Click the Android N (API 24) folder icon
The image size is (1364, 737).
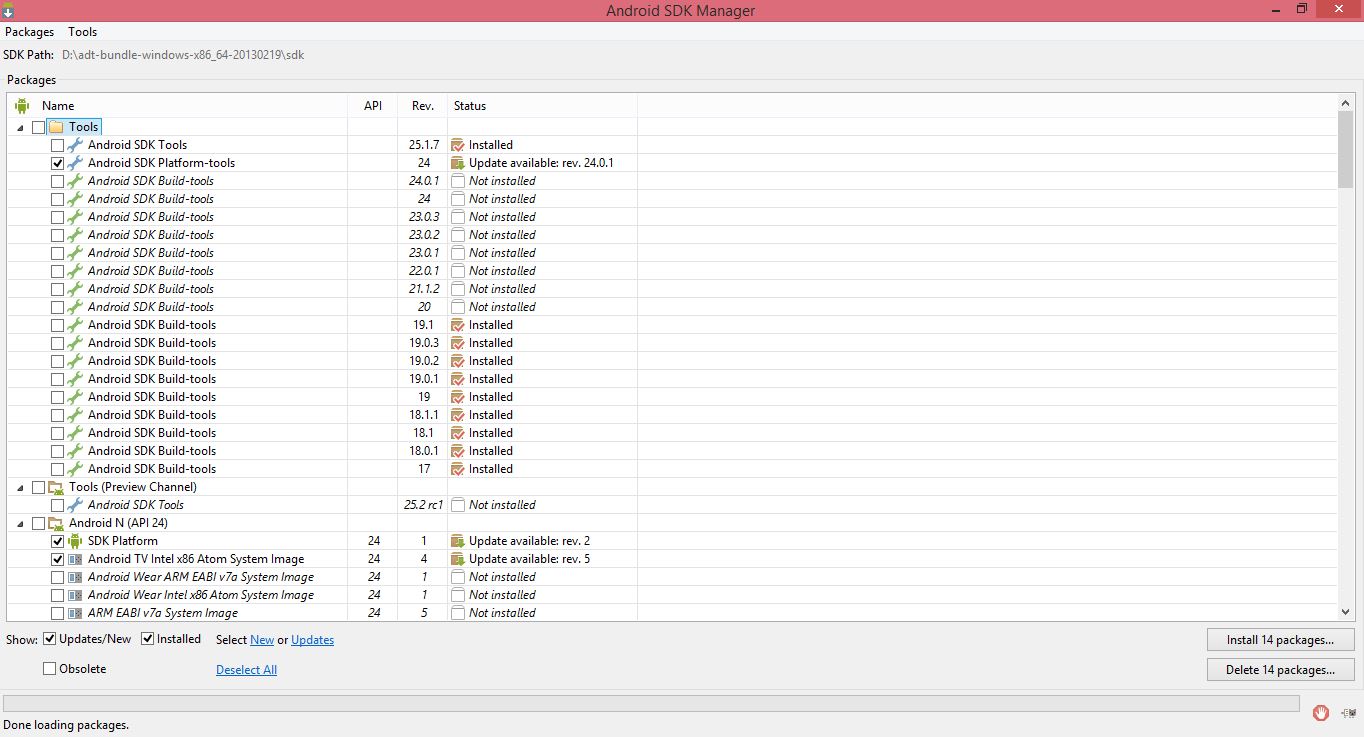click(x=56, y=523)
